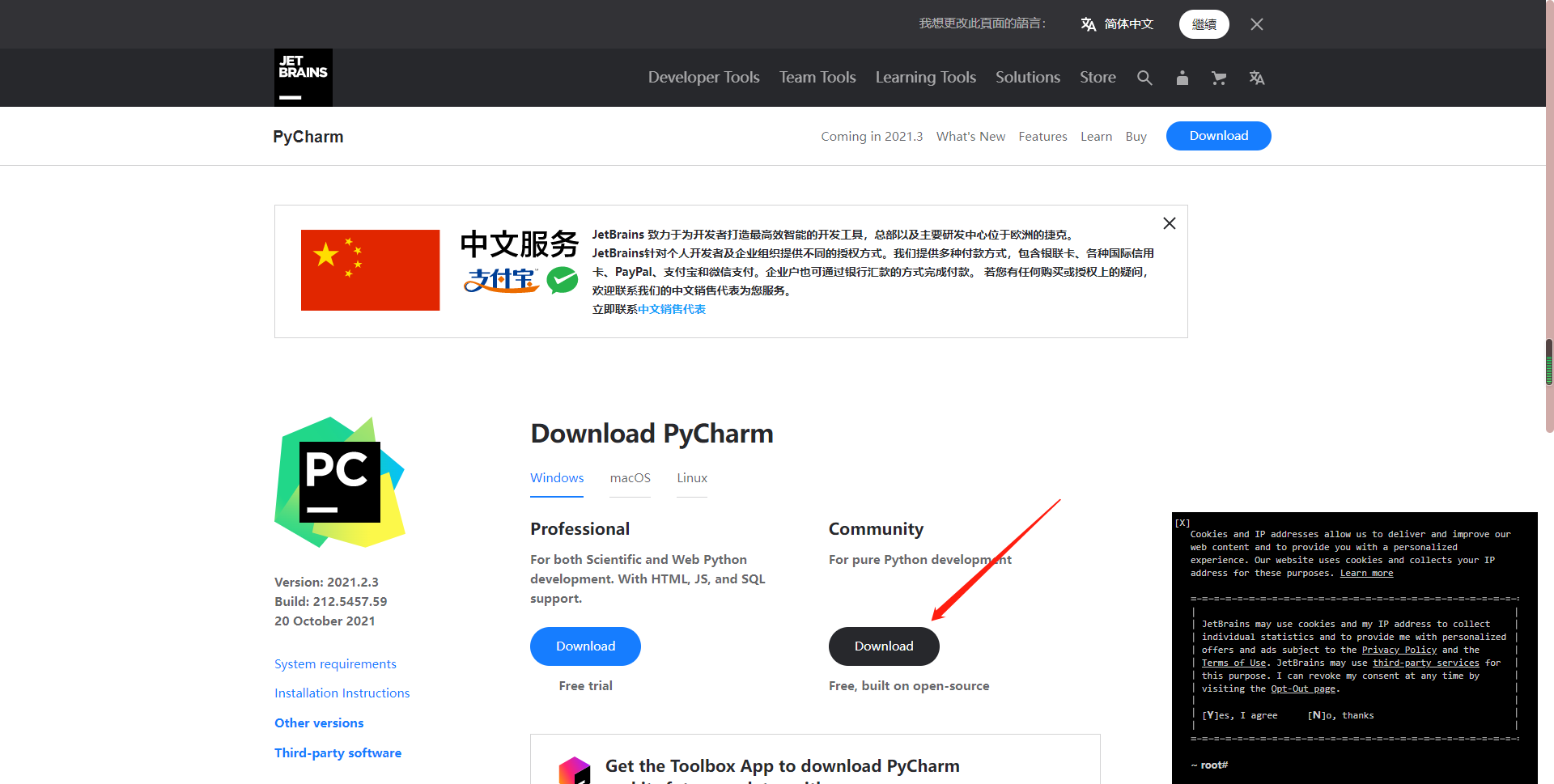The image size is (1554, 784).
Task: Open the Opt-Out page link
Action: pos(1303,689)
